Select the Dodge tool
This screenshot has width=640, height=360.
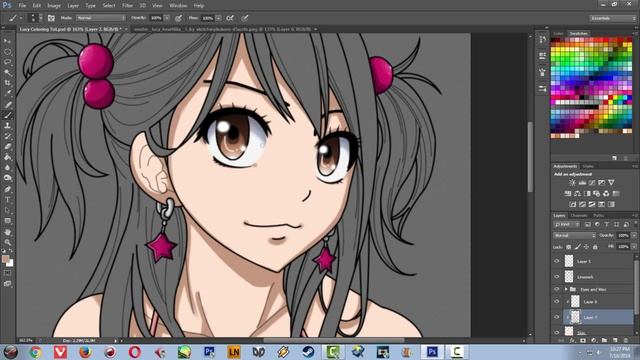(7, 178)
